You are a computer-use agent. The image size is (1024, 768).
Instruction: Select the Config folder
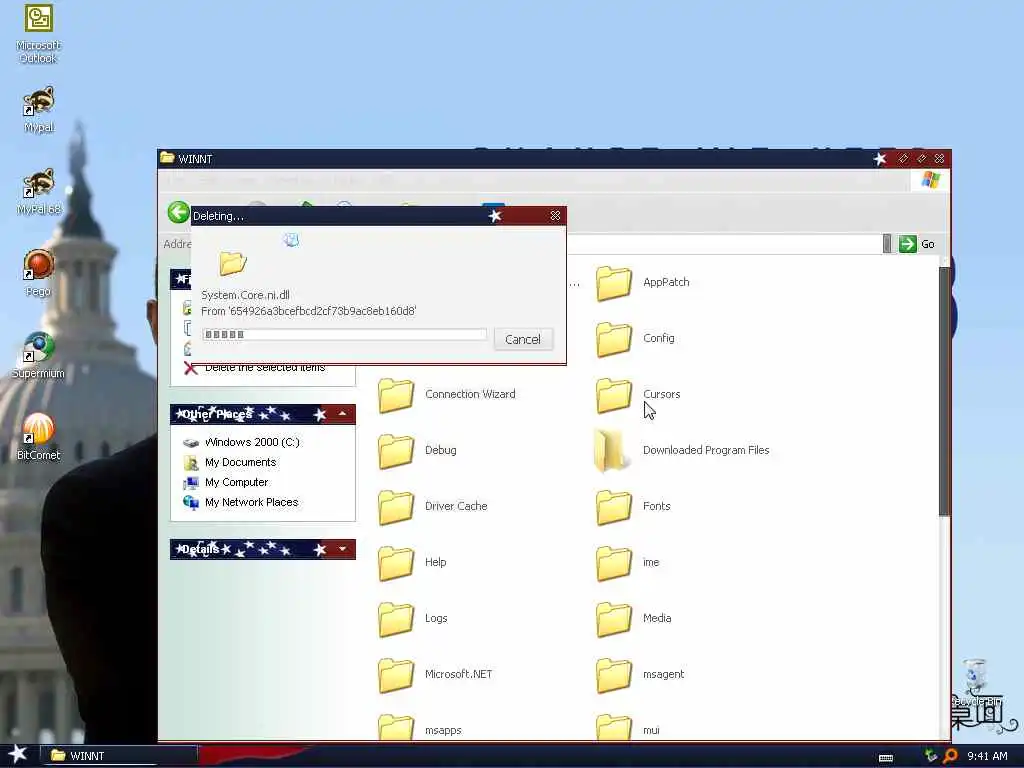point(635,339)
